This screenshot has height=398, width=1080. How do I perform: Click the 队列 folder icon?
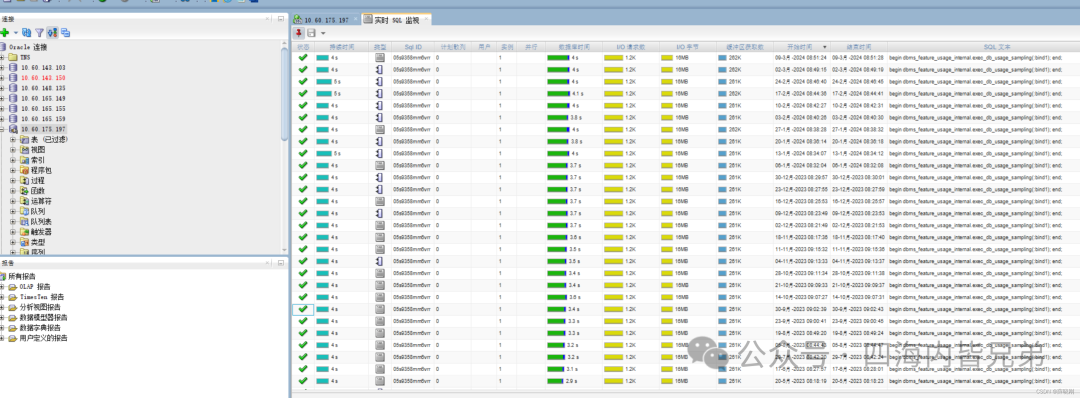point(24,211)
